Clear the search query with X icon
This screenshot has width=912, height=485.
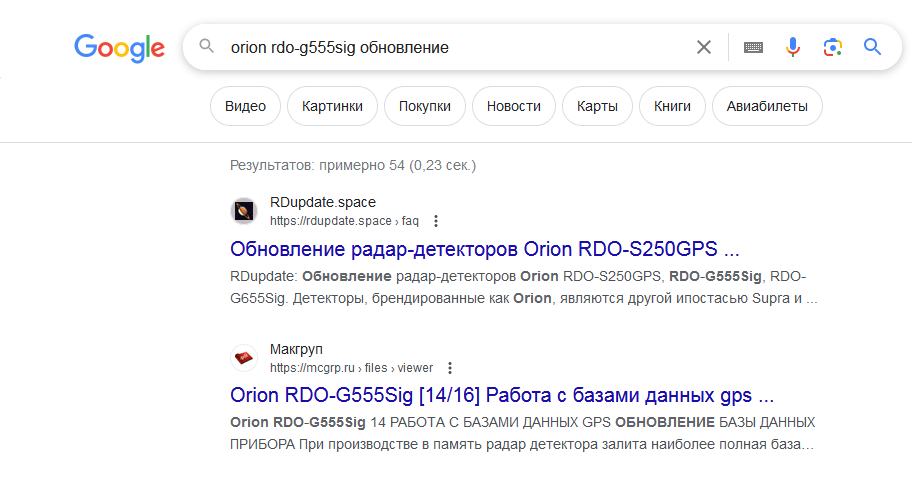point(704,47)
